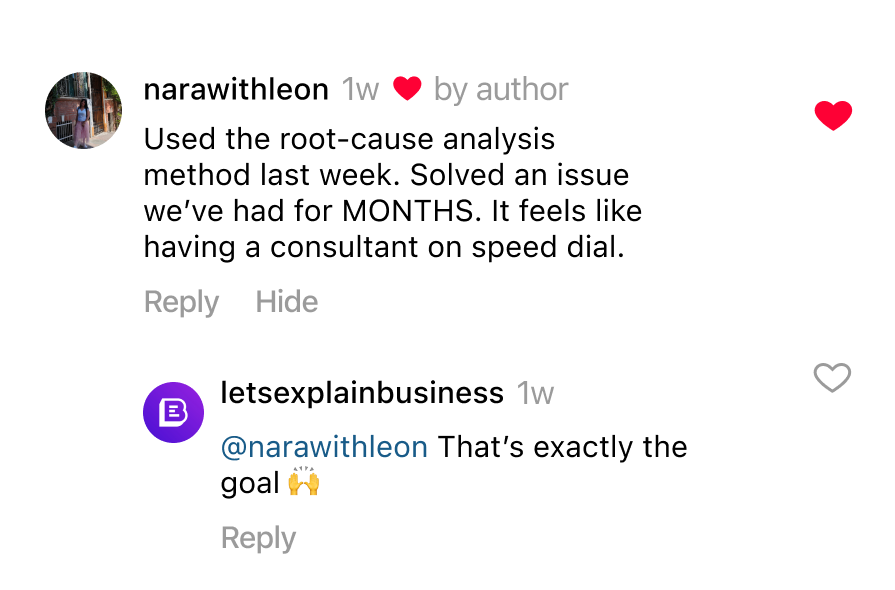Click the 1w timestamp beside letsexplainbusiness
This screenshot has width=895, height=590.
(535, 393)
